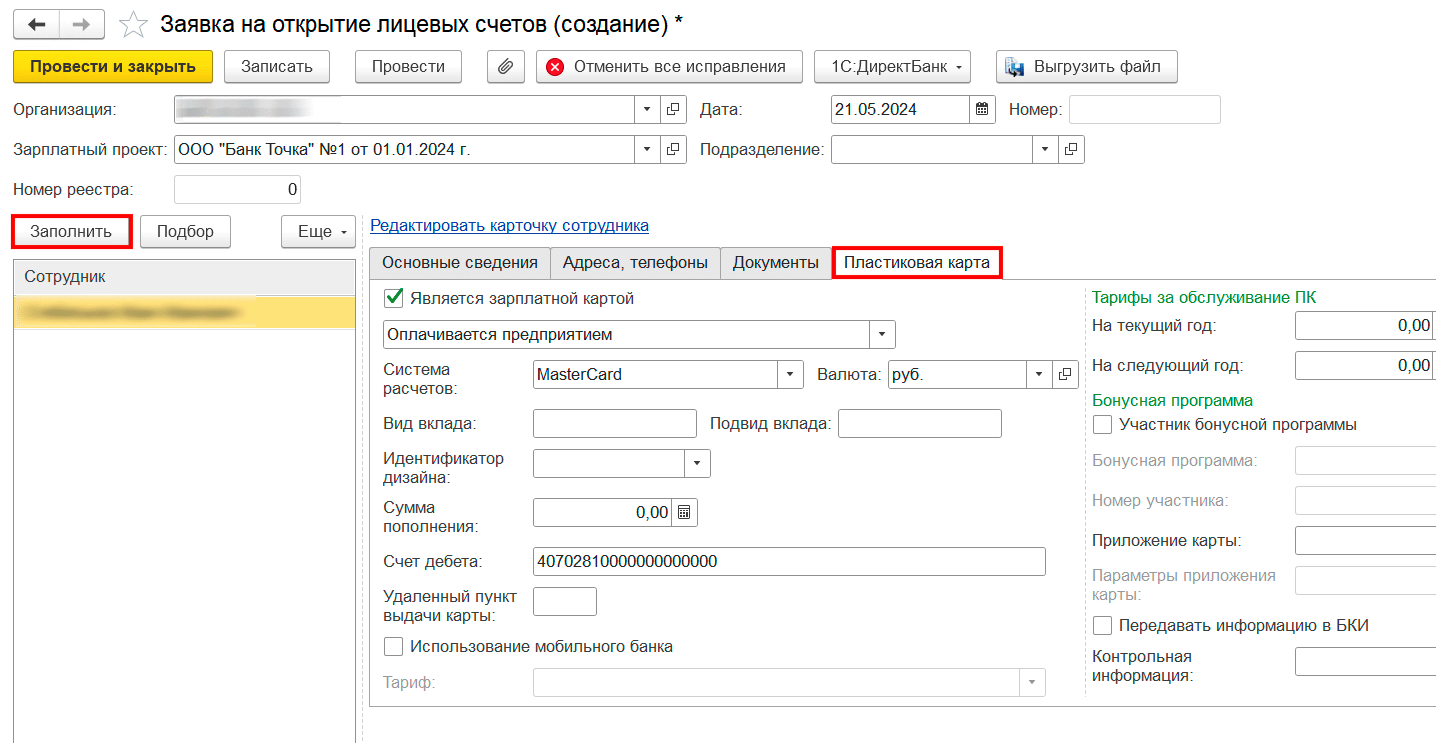This screenshot has width=1436, height=743.
Task: Open calculator for Сумма пополнения field
Action: pos(684,512)
